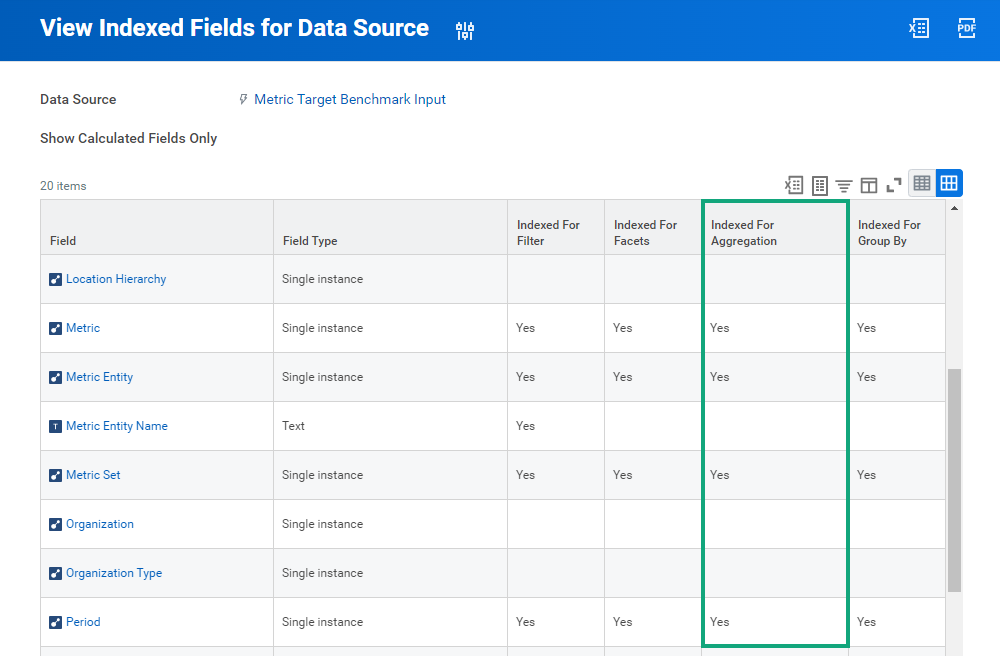Viewport: 1000px width, 656px height.
Task: Export table to Excel from grid toolbar
Action: coord(794,185)
